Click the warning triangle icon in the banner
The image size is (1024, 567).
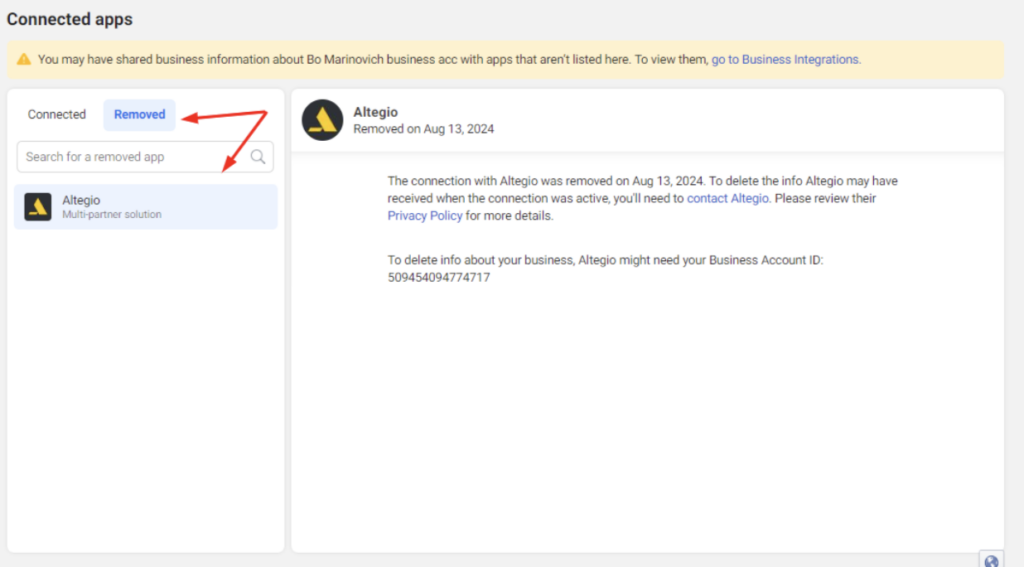(24, 60)
